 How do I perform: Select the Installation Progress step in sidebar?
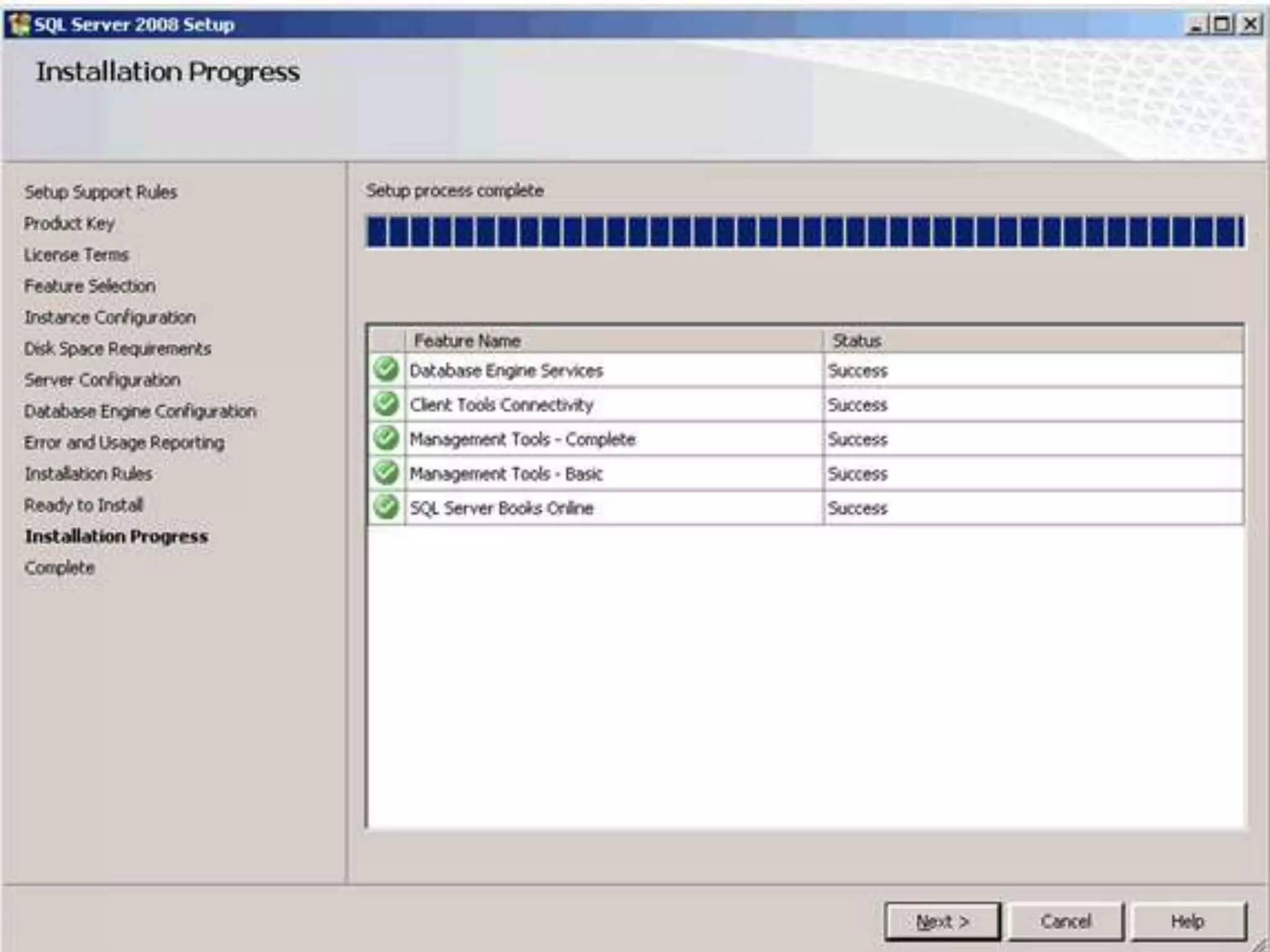coord(116,537)
